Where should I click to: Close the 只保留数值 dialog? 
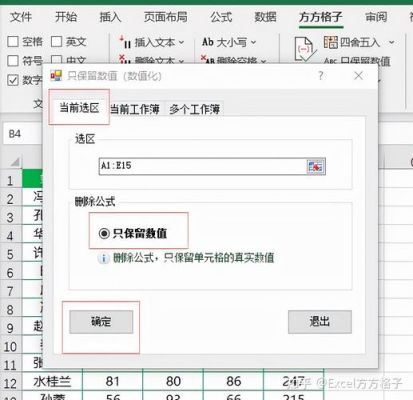pos(358,76)
